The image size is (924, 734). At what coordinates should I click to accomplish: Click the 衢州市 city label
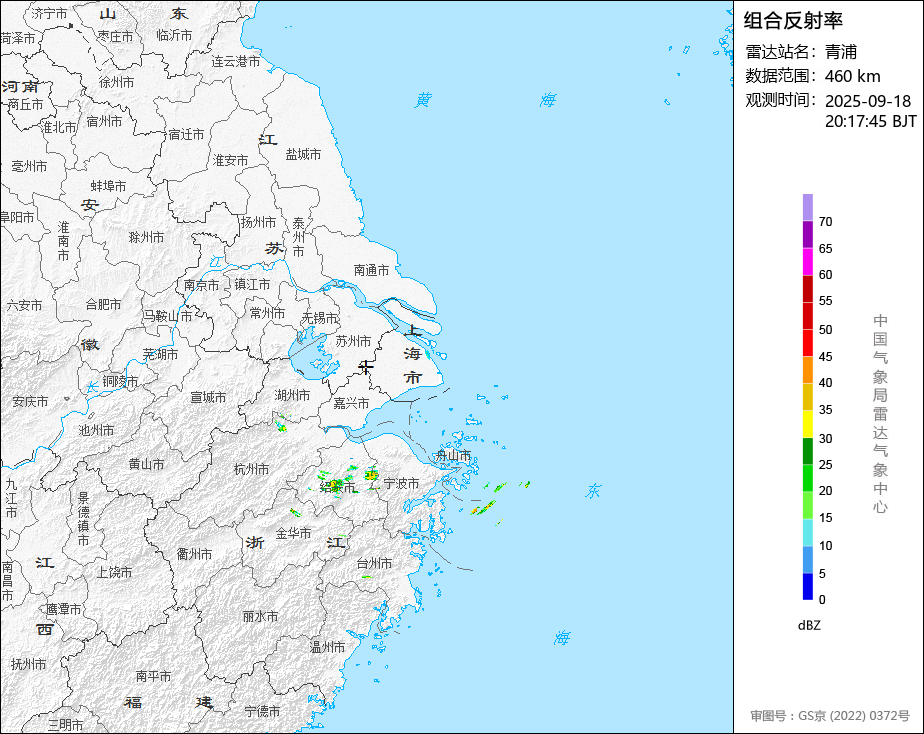coord(194,554)
